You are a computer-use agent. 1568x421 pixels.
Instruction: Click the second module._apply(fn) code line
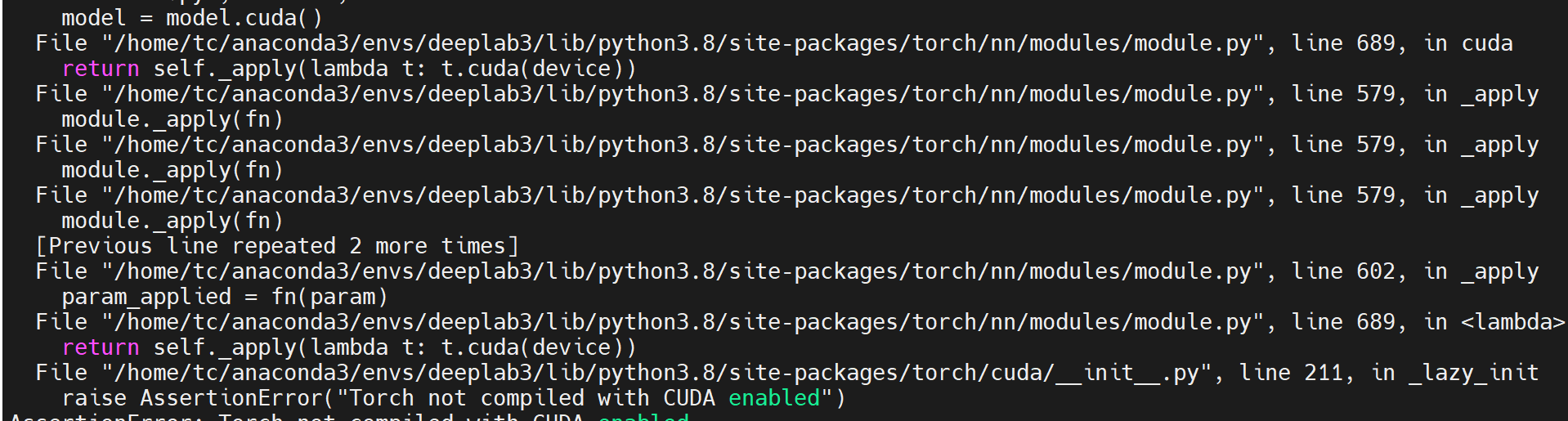point(172,170)
